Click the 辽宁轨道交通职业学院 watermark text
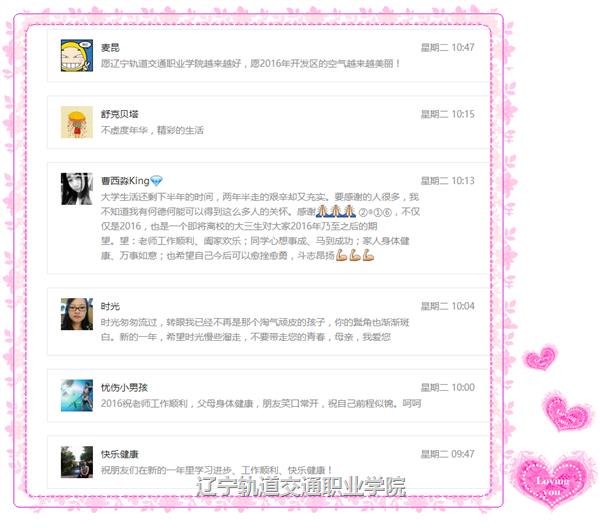Viewport: 600px width, 528px height. 301,487
